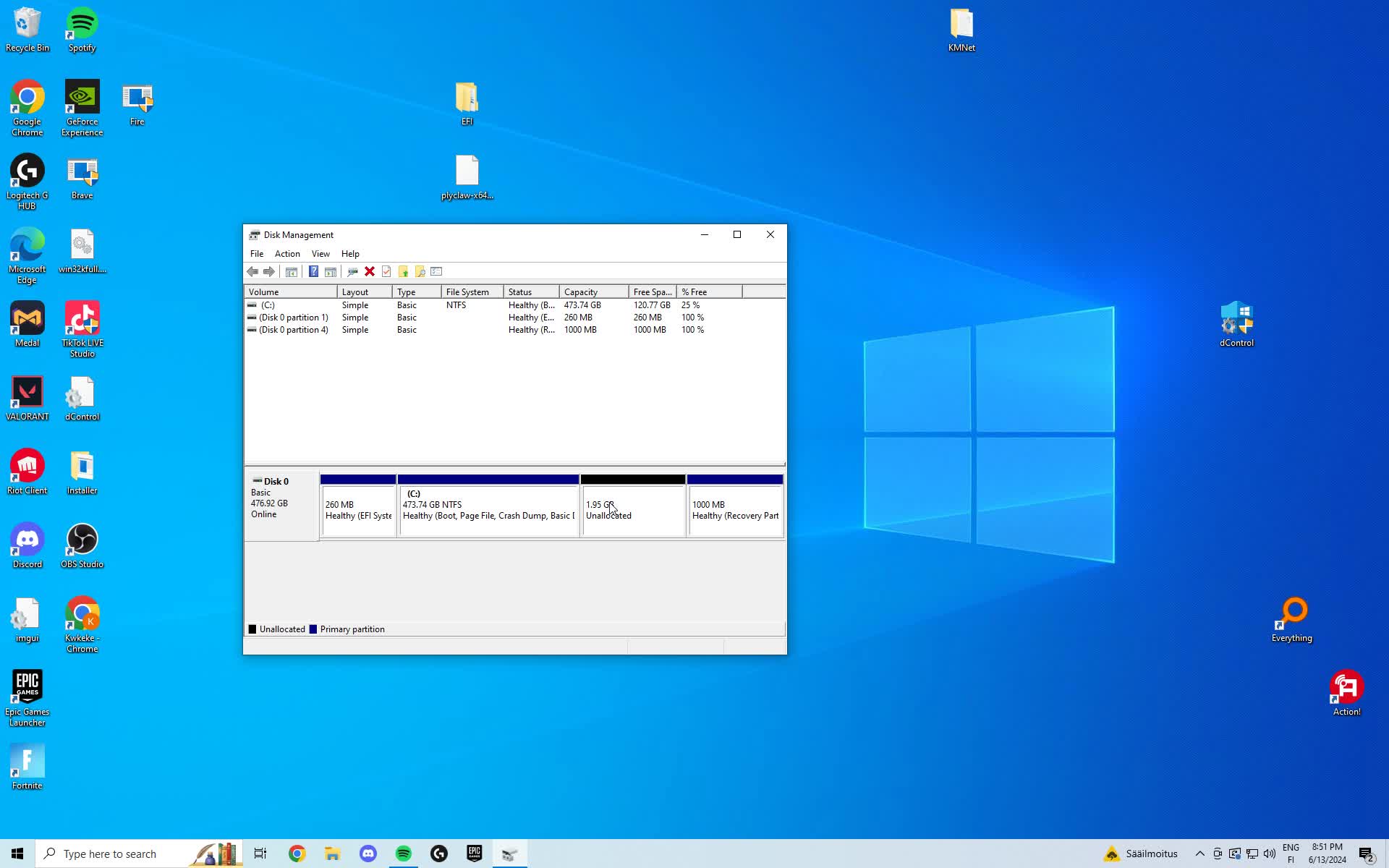
Task: Toggle the Show/Hide action pane icon
Action: tap(330, 272)
